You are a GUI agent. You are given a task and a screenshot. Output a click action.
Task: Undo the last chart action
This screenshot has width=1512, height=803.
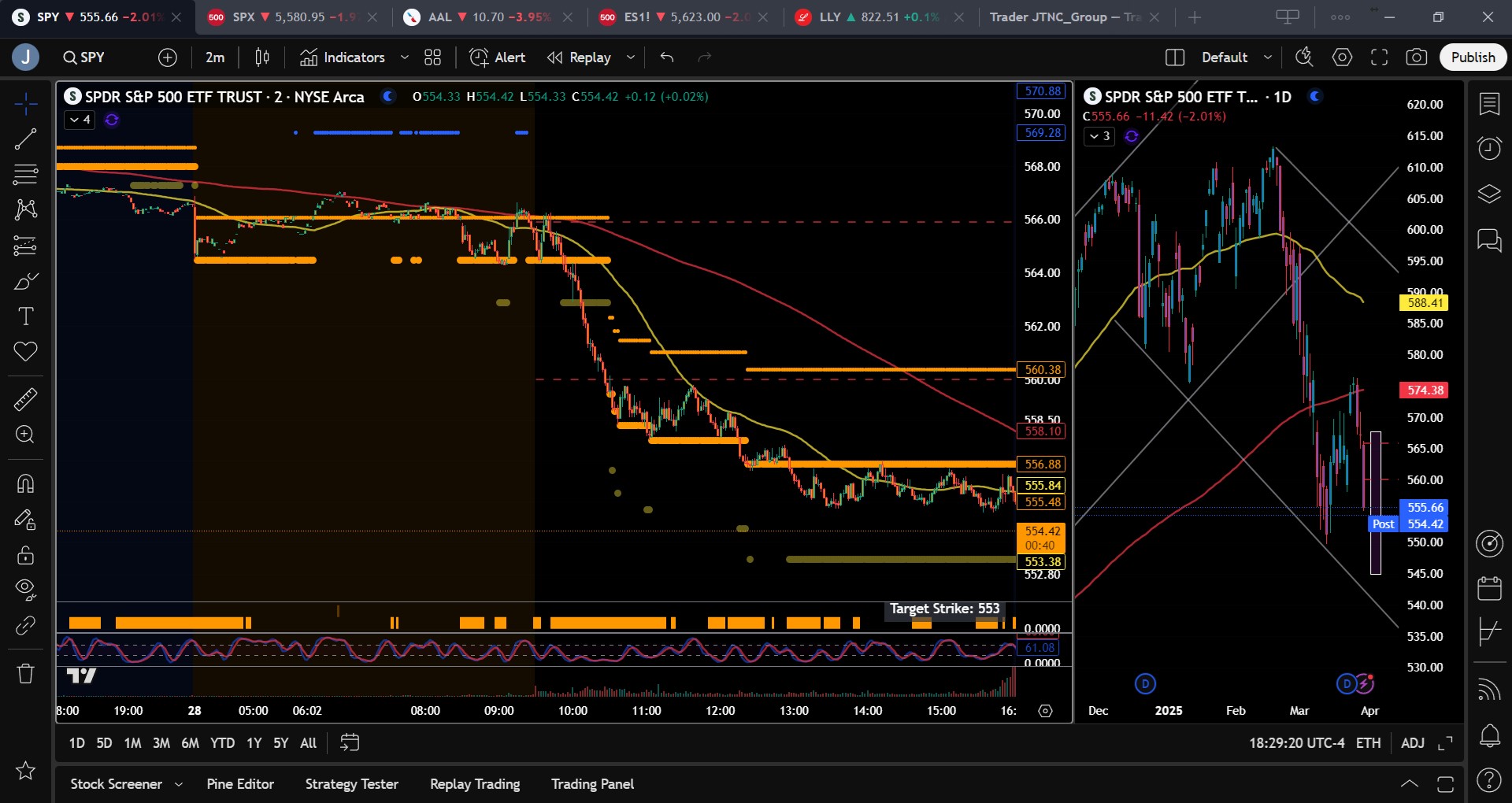click(667, 57)
